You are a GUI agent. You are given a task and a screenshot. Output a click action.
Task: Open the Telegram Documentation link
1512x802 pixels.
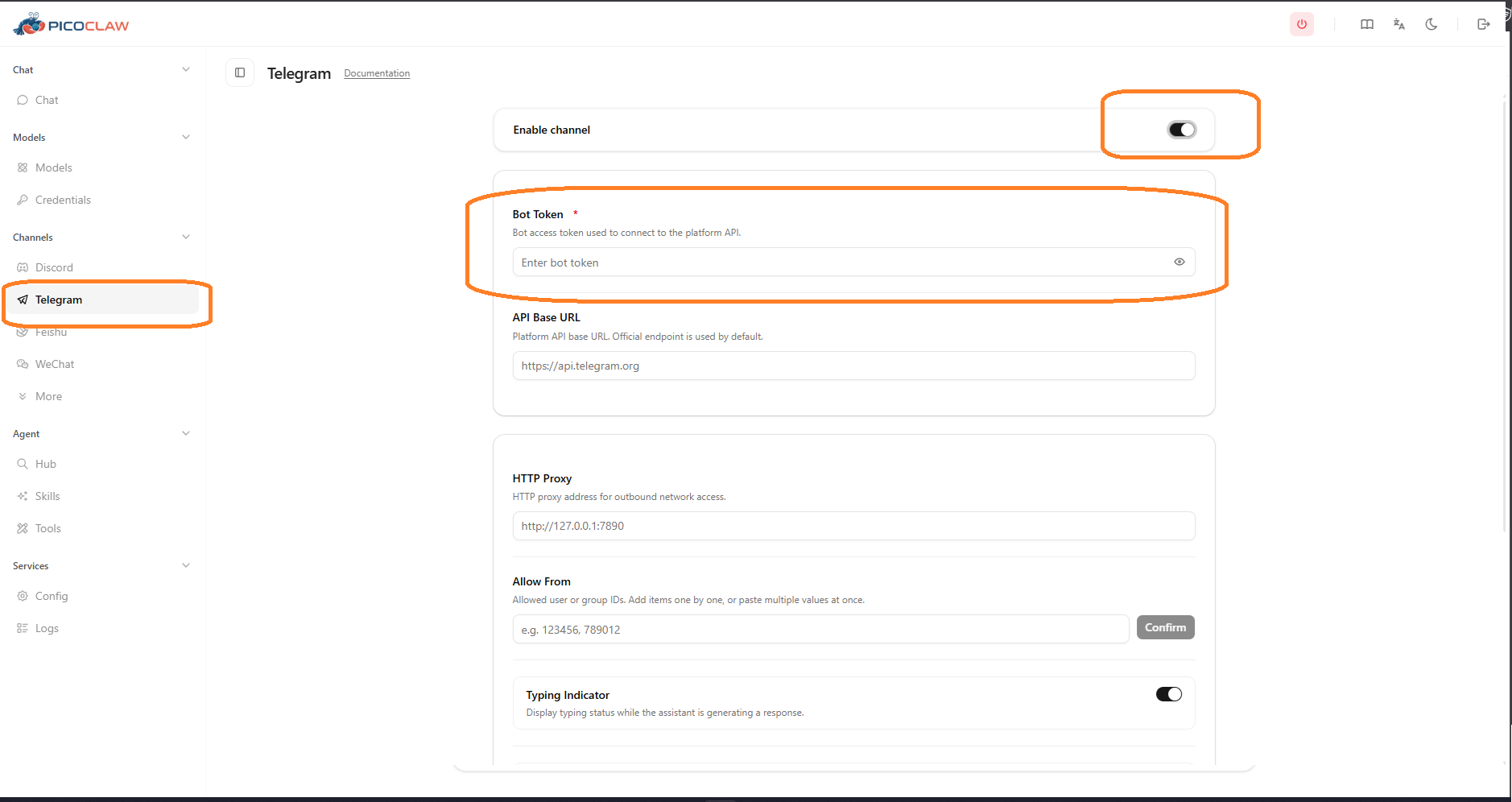[x=377, y=73]
